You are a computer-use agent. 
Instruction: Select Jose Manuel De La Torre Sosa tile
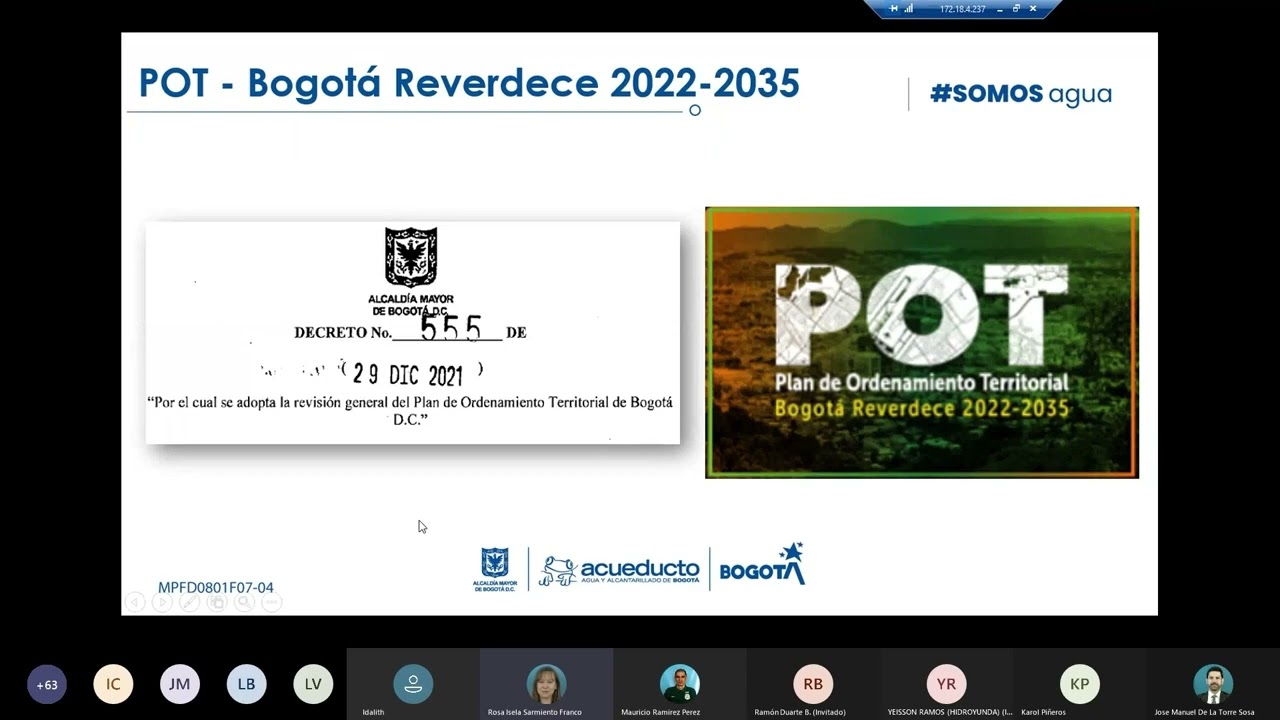[x=1213, y=684]
